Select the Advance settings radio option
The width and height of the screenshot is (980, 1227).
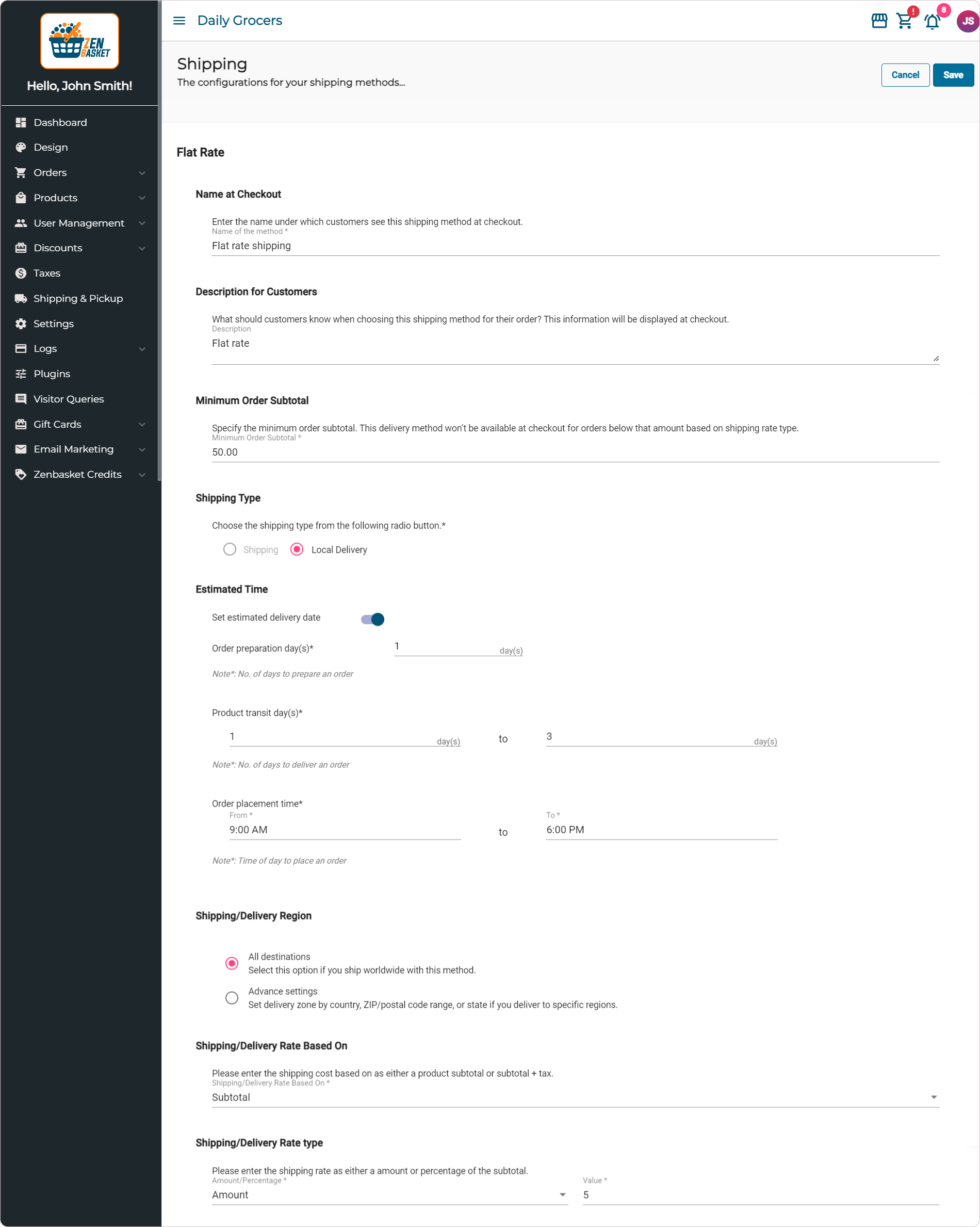[x=232, y=998]
